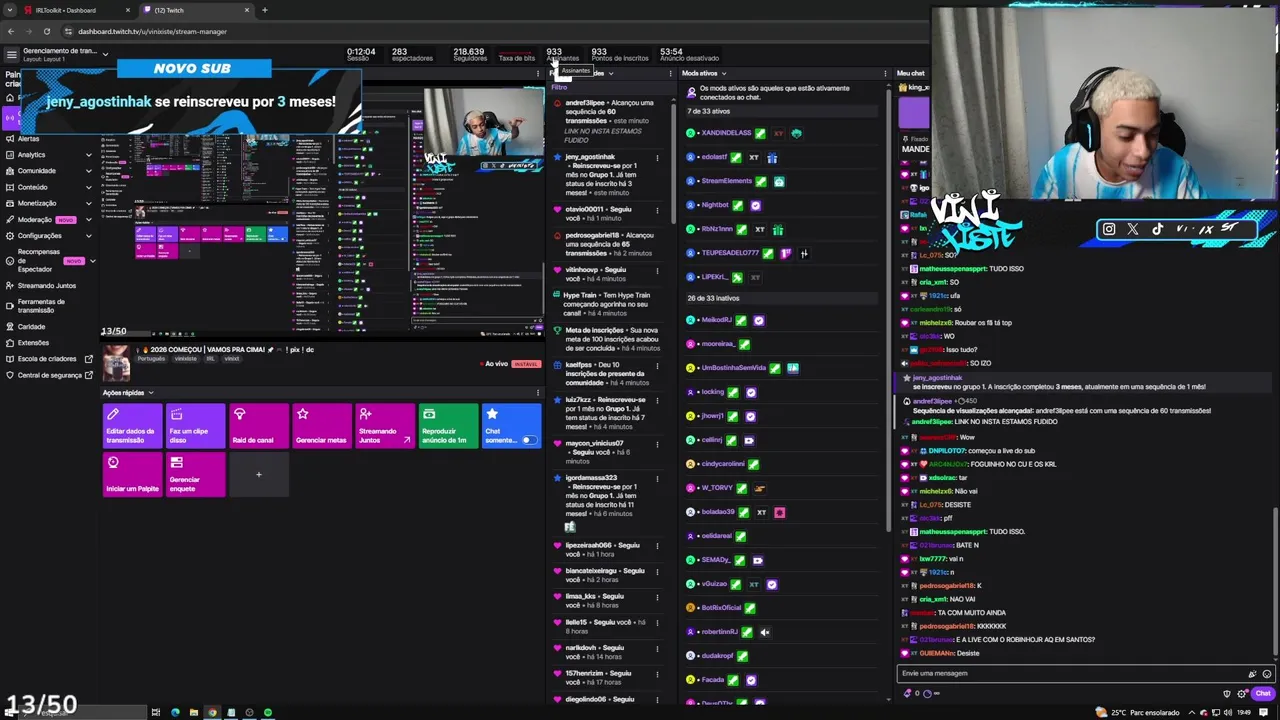Click the sword badge next to edolastf

pos(737,157)
